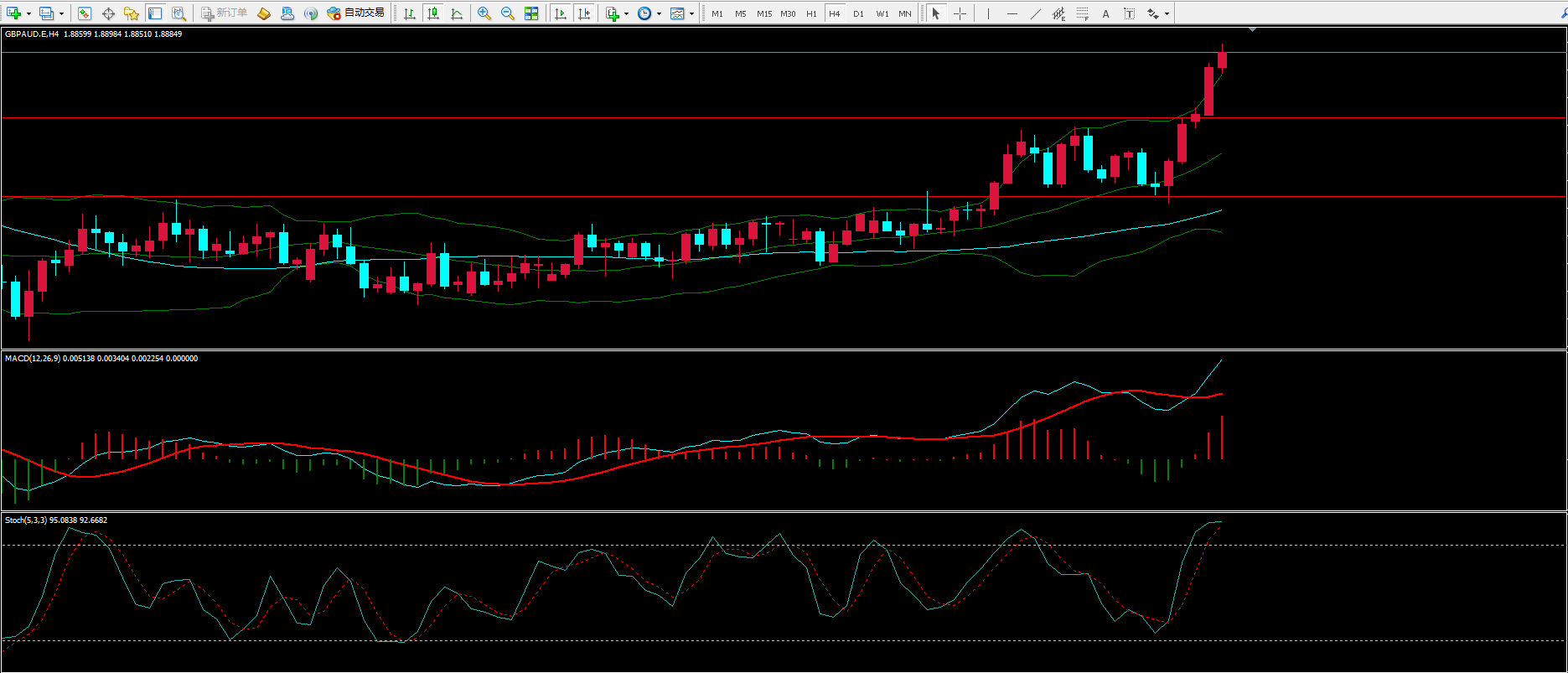
Task: Toggle the 自动交易 auto trading button
Action: (356, 13)
